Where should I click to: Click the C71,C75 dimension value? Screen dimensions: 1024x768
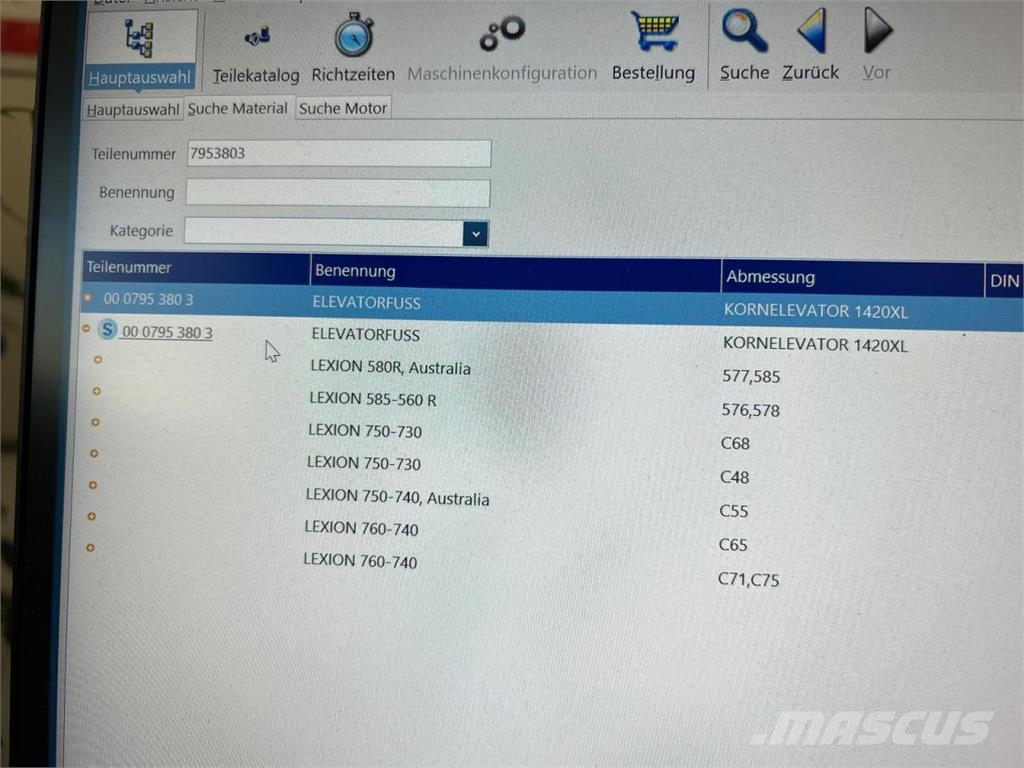(x=748, y=579)
